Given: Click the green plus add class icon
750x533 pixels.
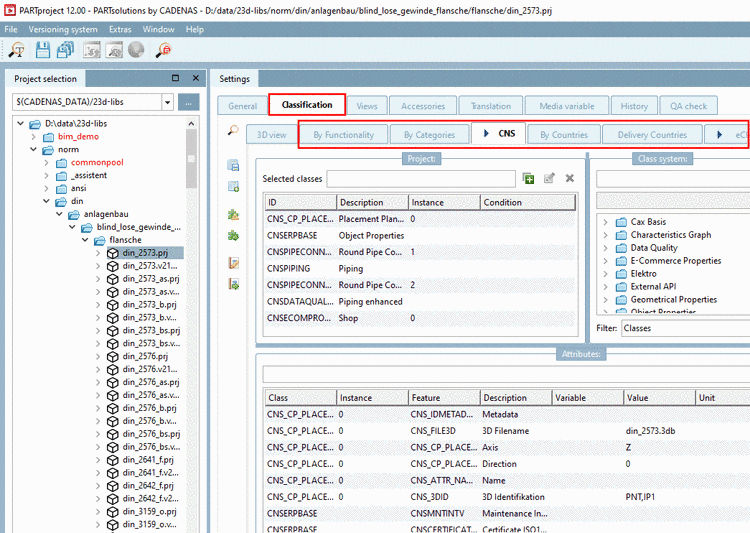Looking at the screenshot, I should [528, 178].
